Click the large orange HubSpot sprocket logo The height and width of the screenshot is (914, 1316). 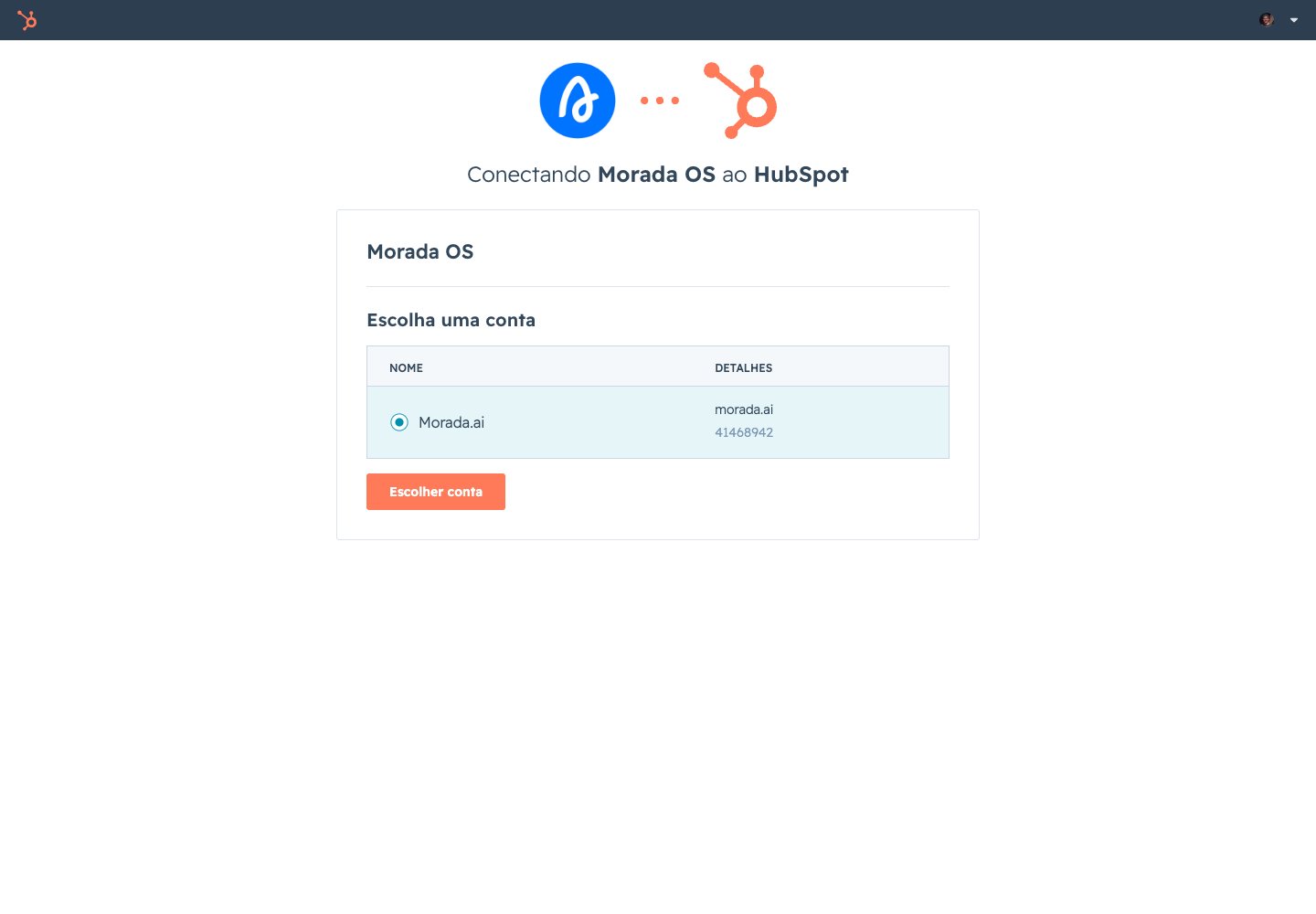point(740,101)
